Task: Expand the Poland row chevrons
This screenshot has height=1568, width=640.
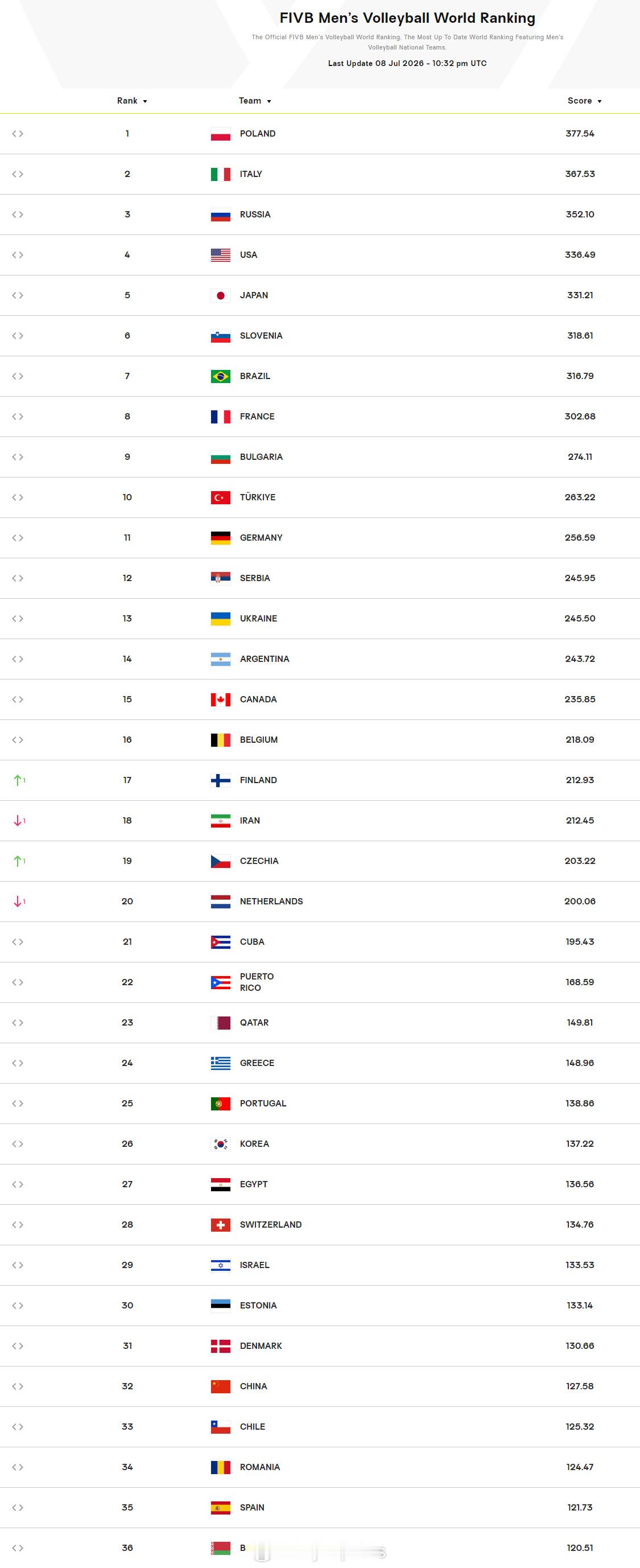Action: (18, 134)
